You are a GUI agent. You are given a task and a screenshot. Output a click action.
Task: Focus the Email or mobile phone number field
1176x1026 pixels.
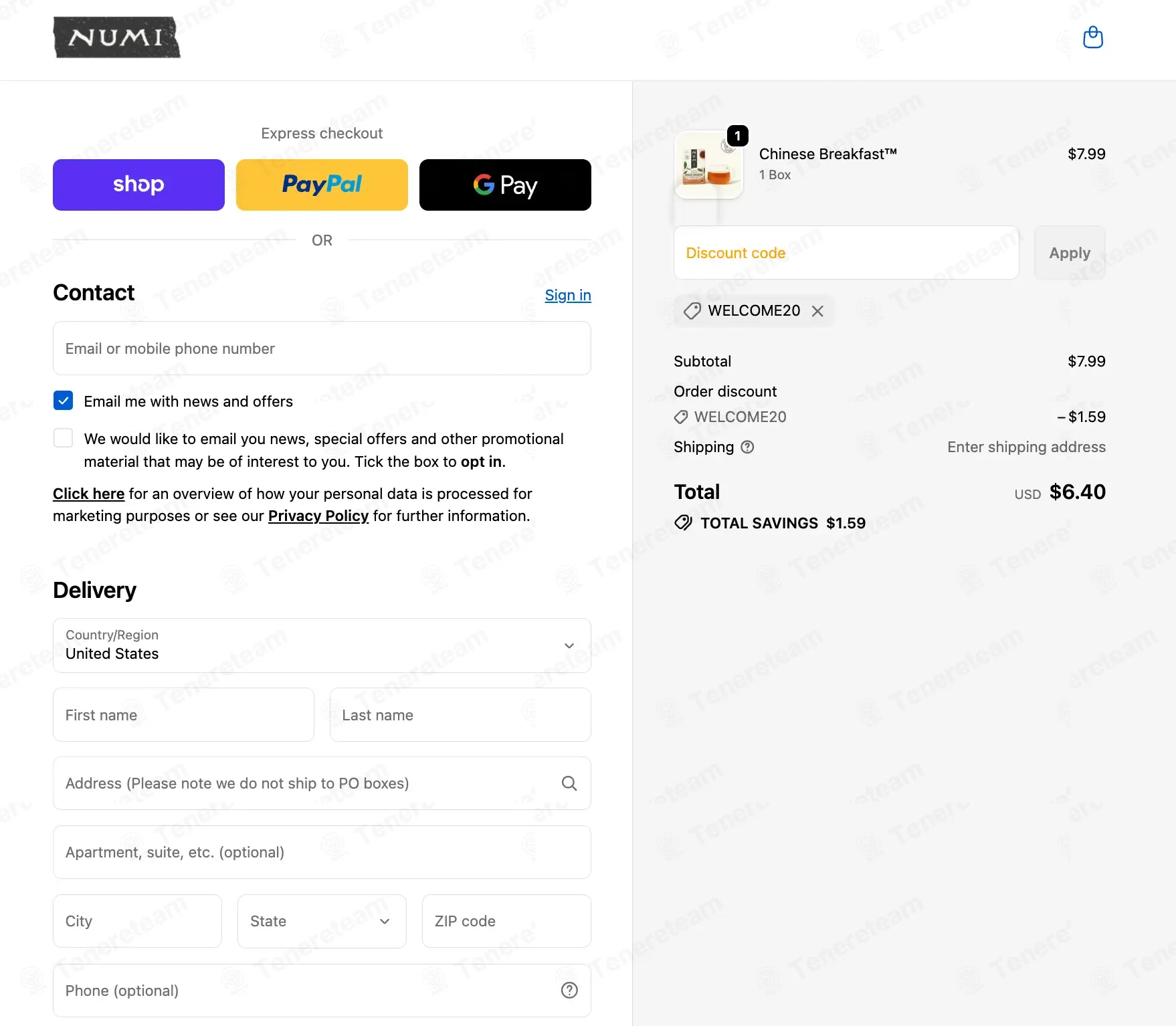point(322,348)
